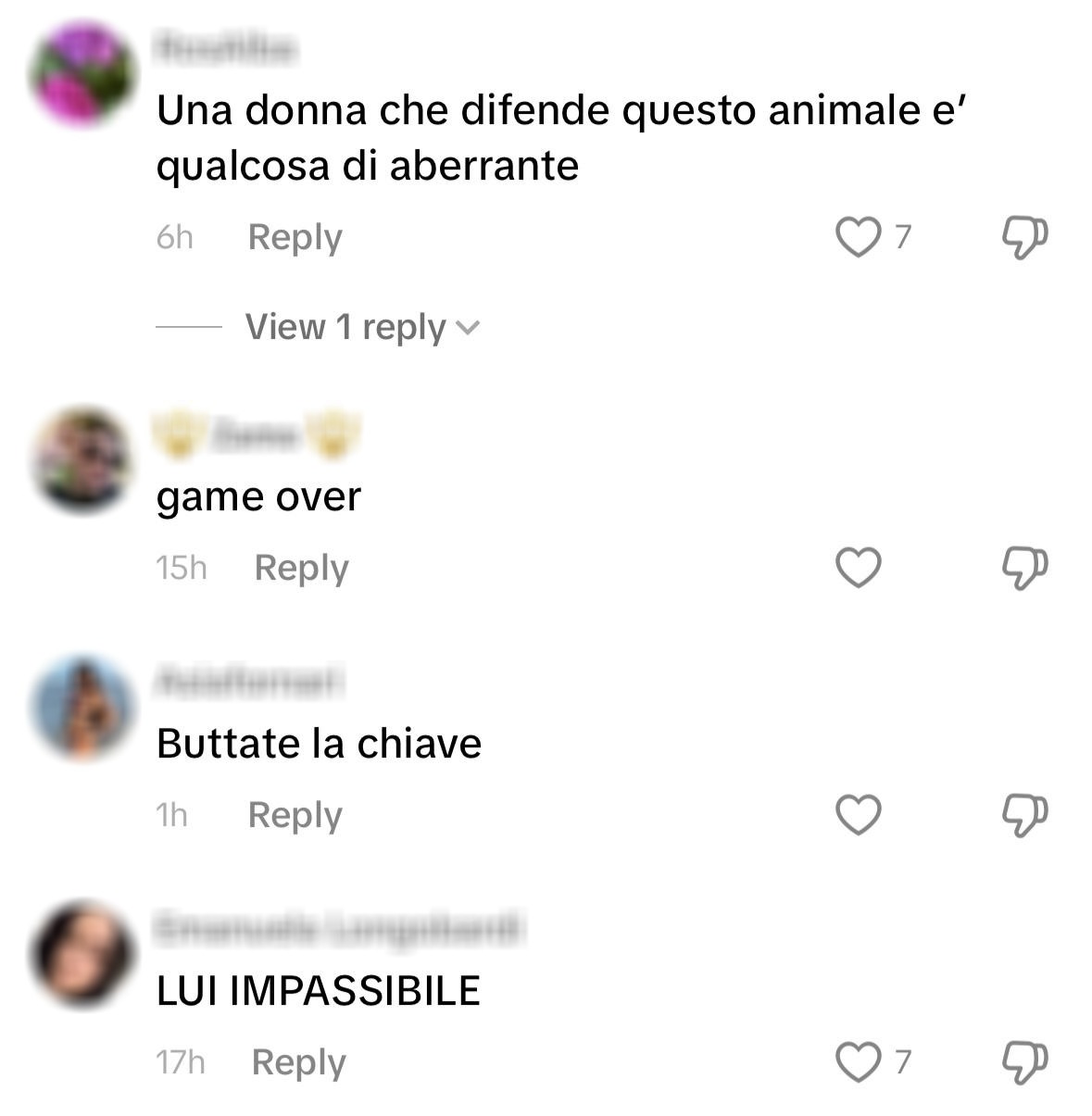This screenshot has height=1116, width=1092.
Task: Reply to the 'game over' comment
Action: pyautogui.click(x=301, y=567)
